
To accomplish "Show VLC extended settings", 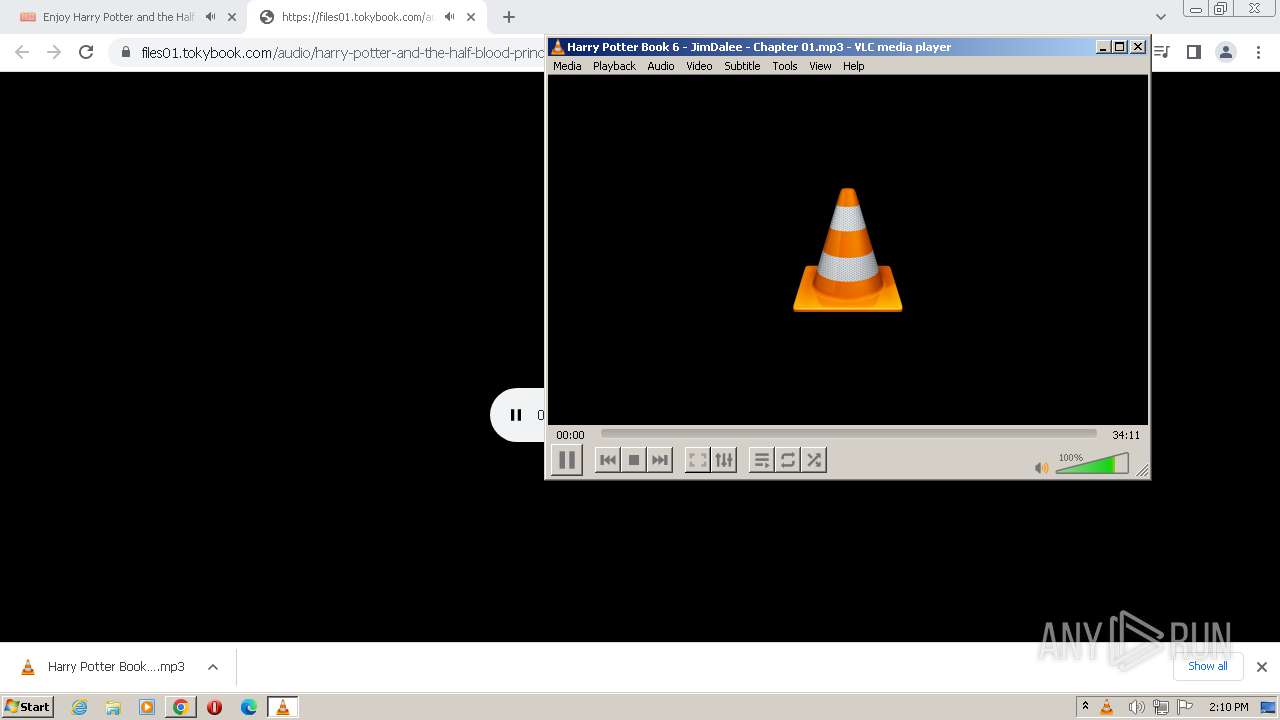I will pyautogui.click(x=724, y=460).
